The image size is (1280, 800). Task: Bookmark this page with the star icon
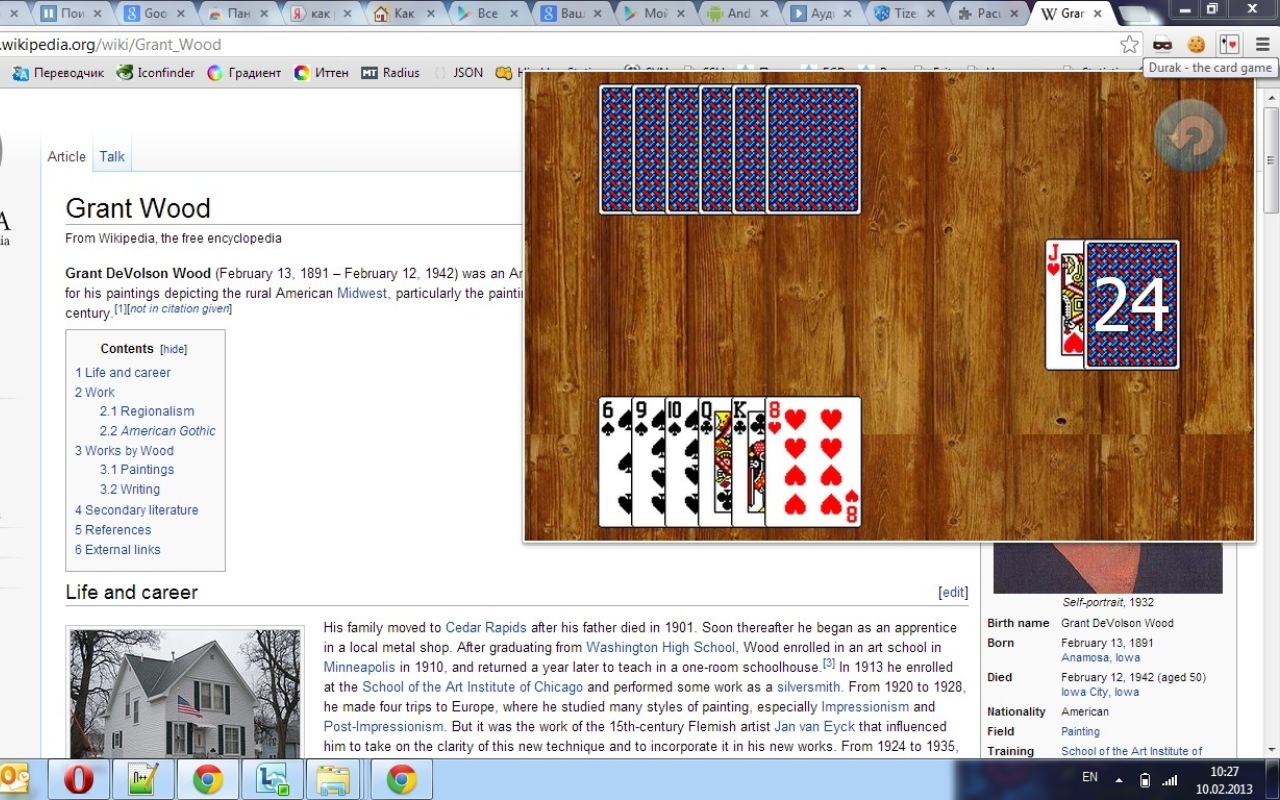pos(1129,45)
